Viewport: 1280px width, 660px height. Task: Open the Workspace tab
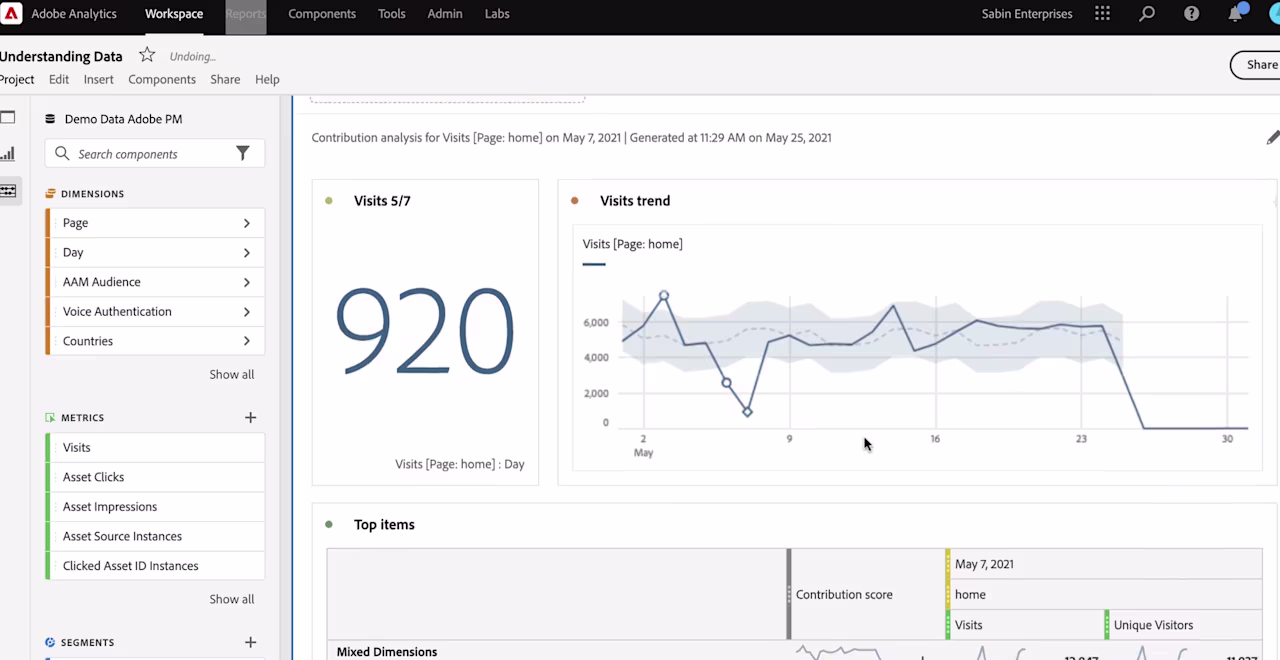coord(174,14)
